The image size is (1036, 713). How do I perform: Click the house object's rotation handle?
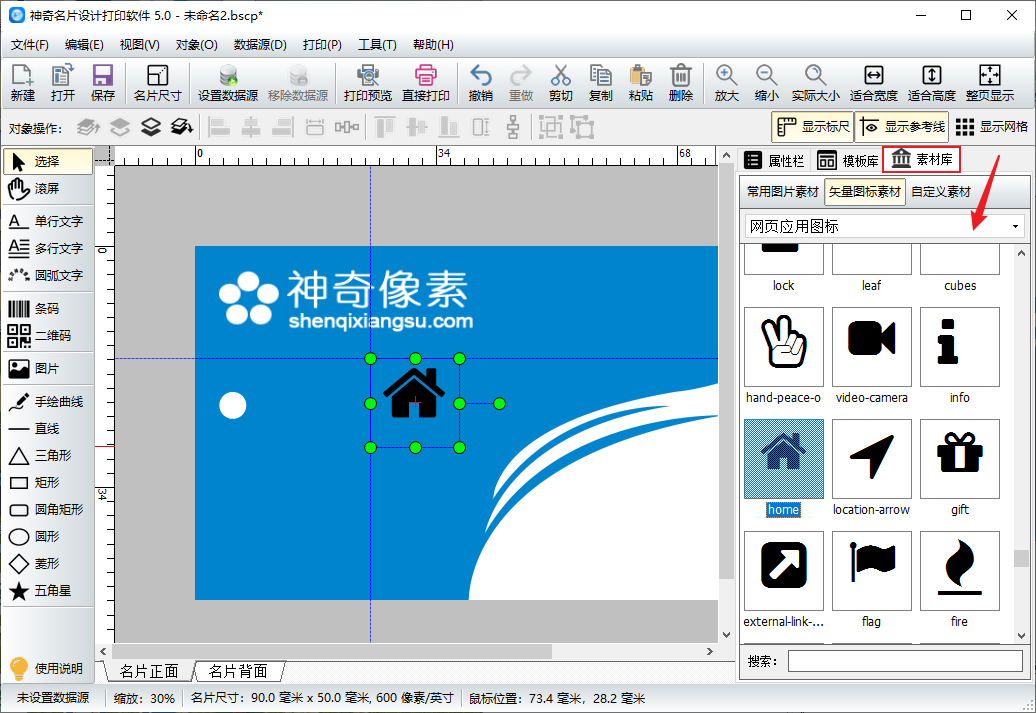coord(500,403)
